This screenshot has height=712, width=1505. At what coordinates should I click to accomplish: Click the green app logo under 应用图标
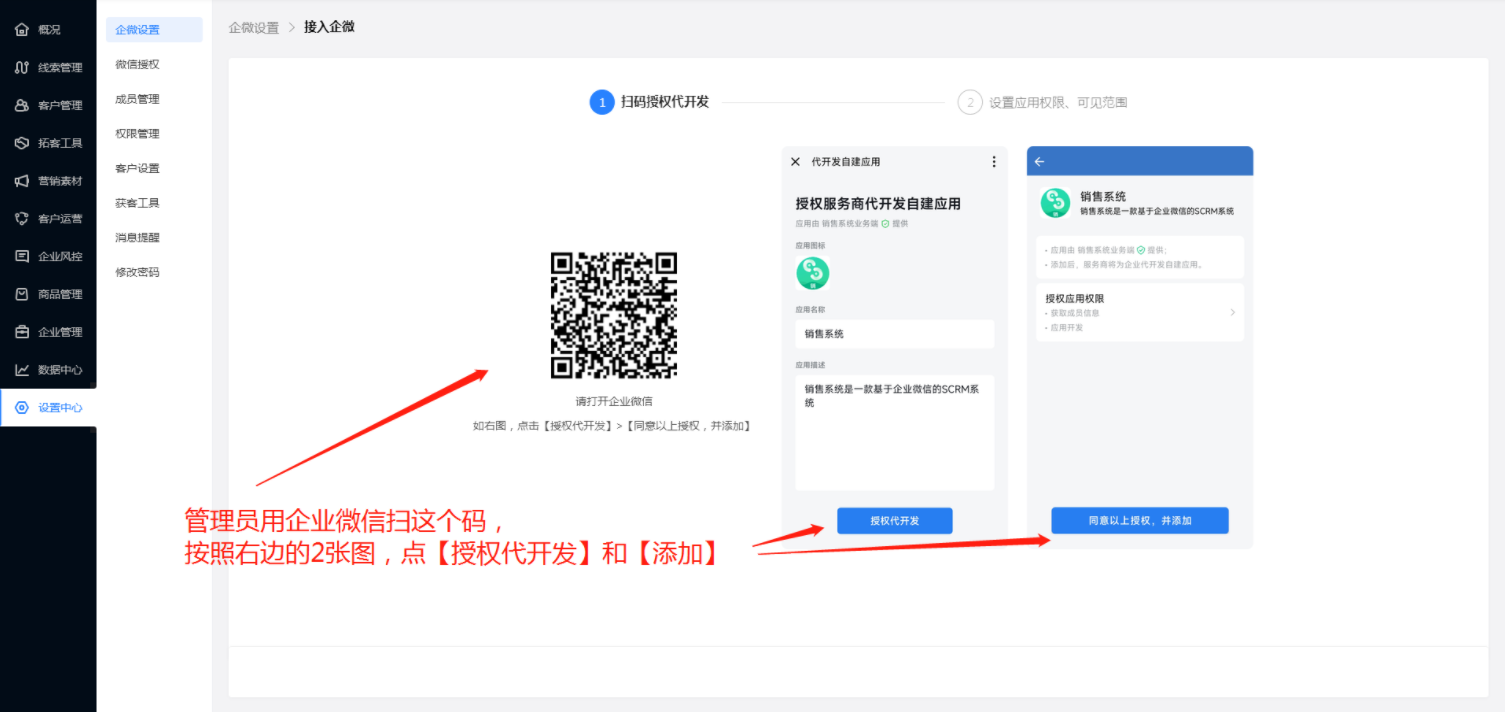coord(813,273)
